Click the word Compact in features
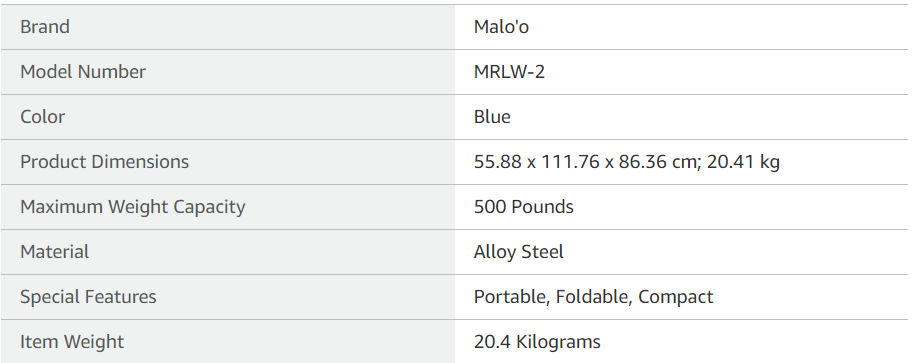Screen dimensions: 917x363 click(675, 298)
